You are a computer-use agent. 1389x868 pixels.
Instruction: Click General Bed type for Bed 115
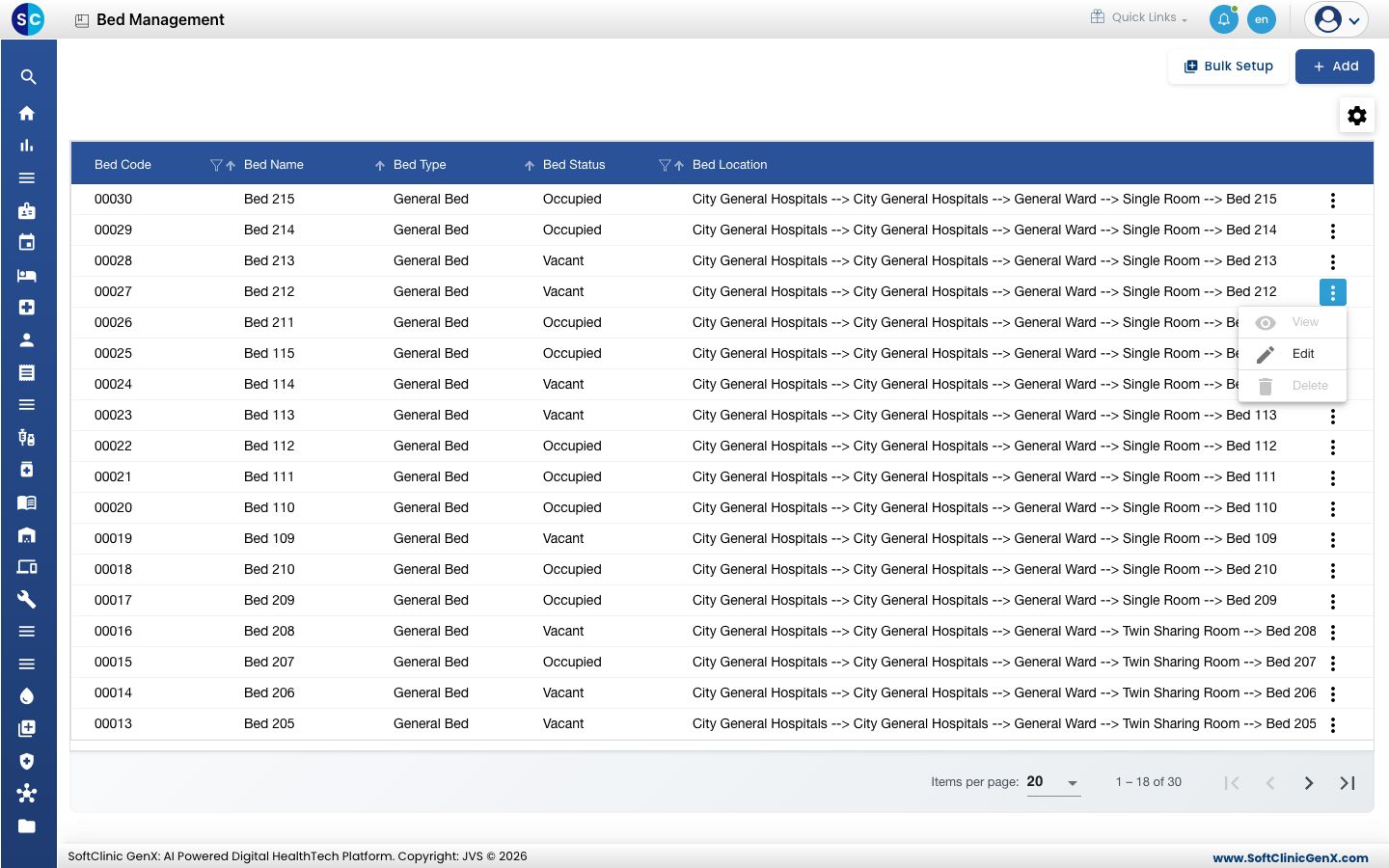pos(431,353)
